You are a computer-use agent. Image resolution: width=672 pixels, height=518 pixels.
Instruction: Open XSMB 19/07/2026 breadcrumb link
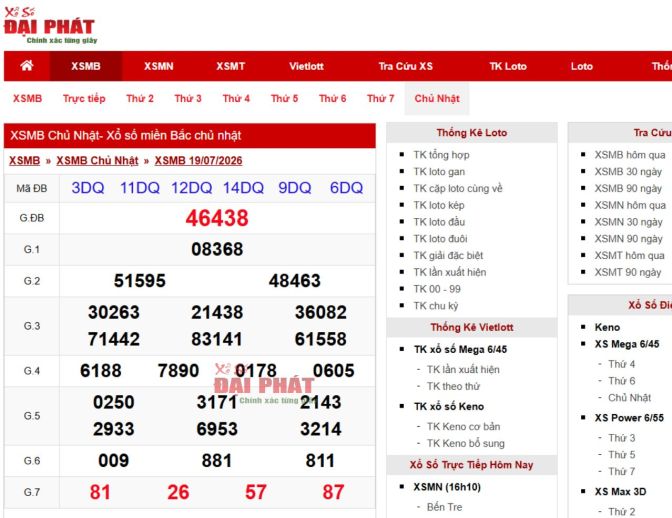click(198, 161)
